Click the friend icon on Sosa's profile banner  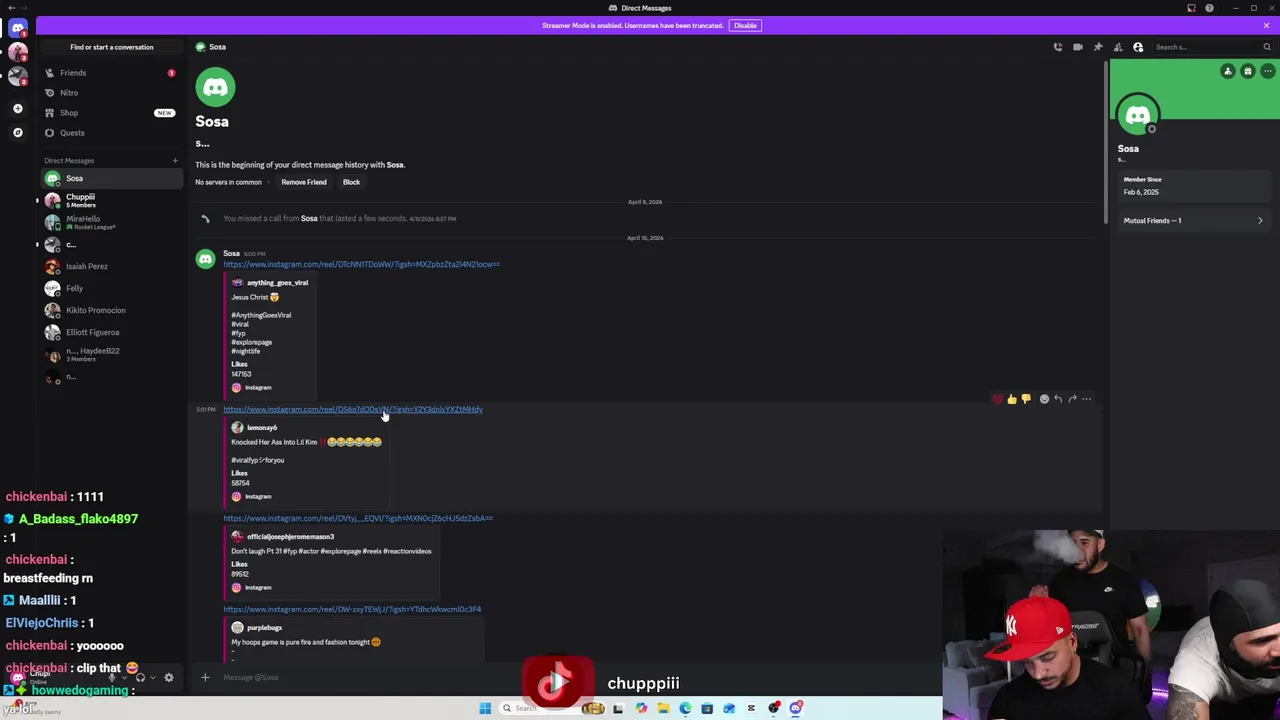click(x=1228, y=71)
